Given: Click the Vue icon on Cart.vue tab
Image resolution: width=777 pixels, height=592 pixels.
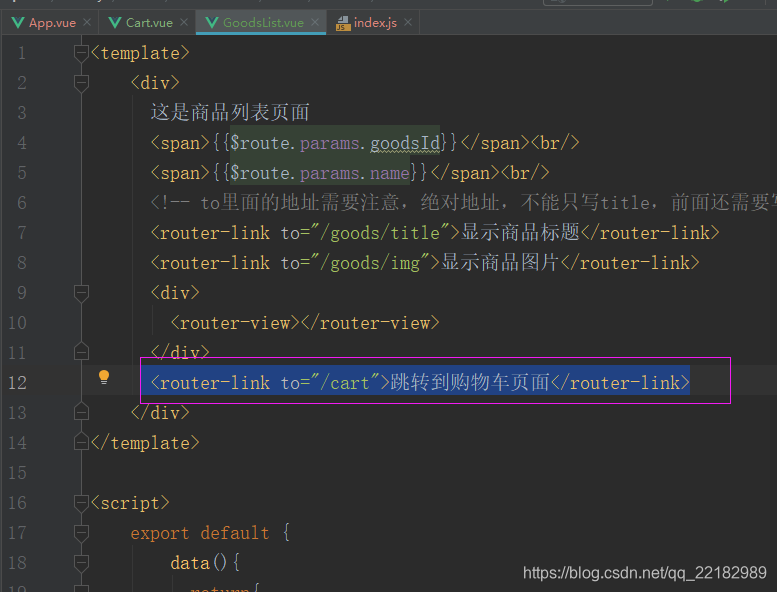Looking at the screenshot, I should [114, 23].
